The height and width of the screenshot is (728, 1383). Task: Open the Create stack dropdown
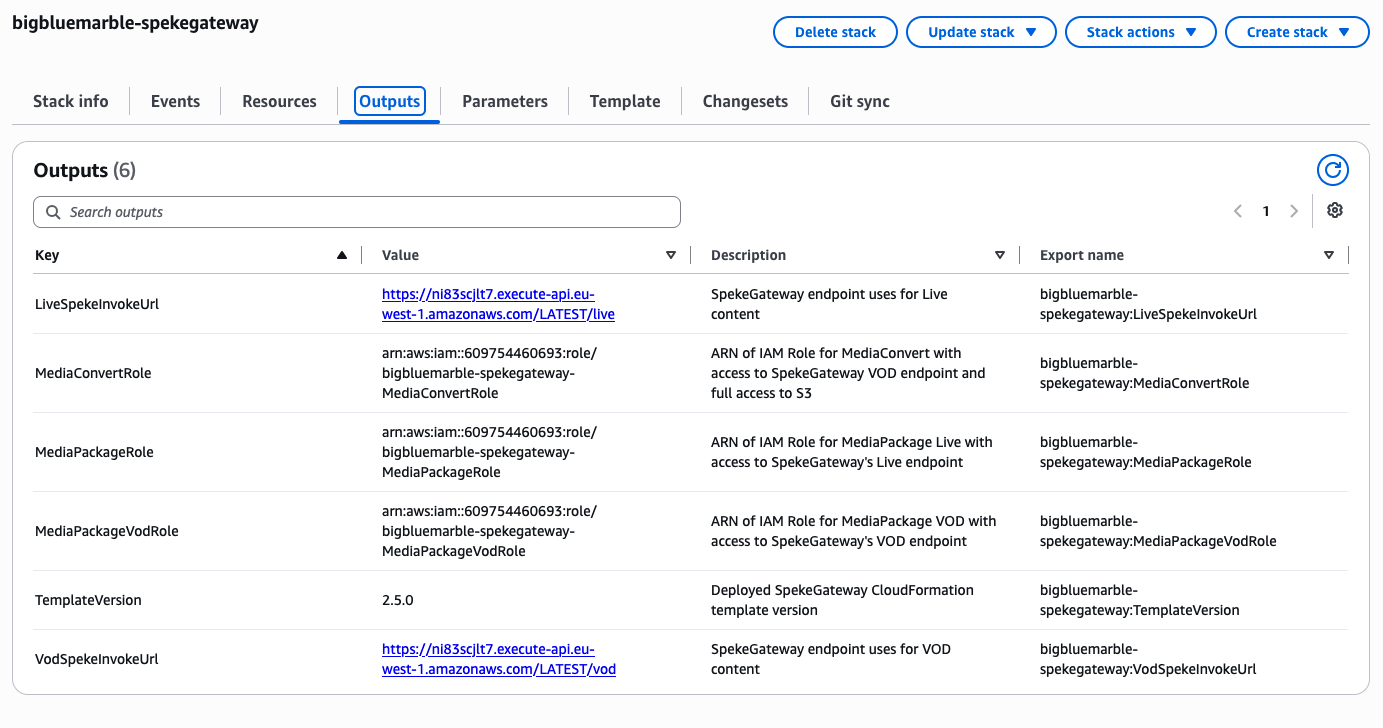(x=1297, y=32)
